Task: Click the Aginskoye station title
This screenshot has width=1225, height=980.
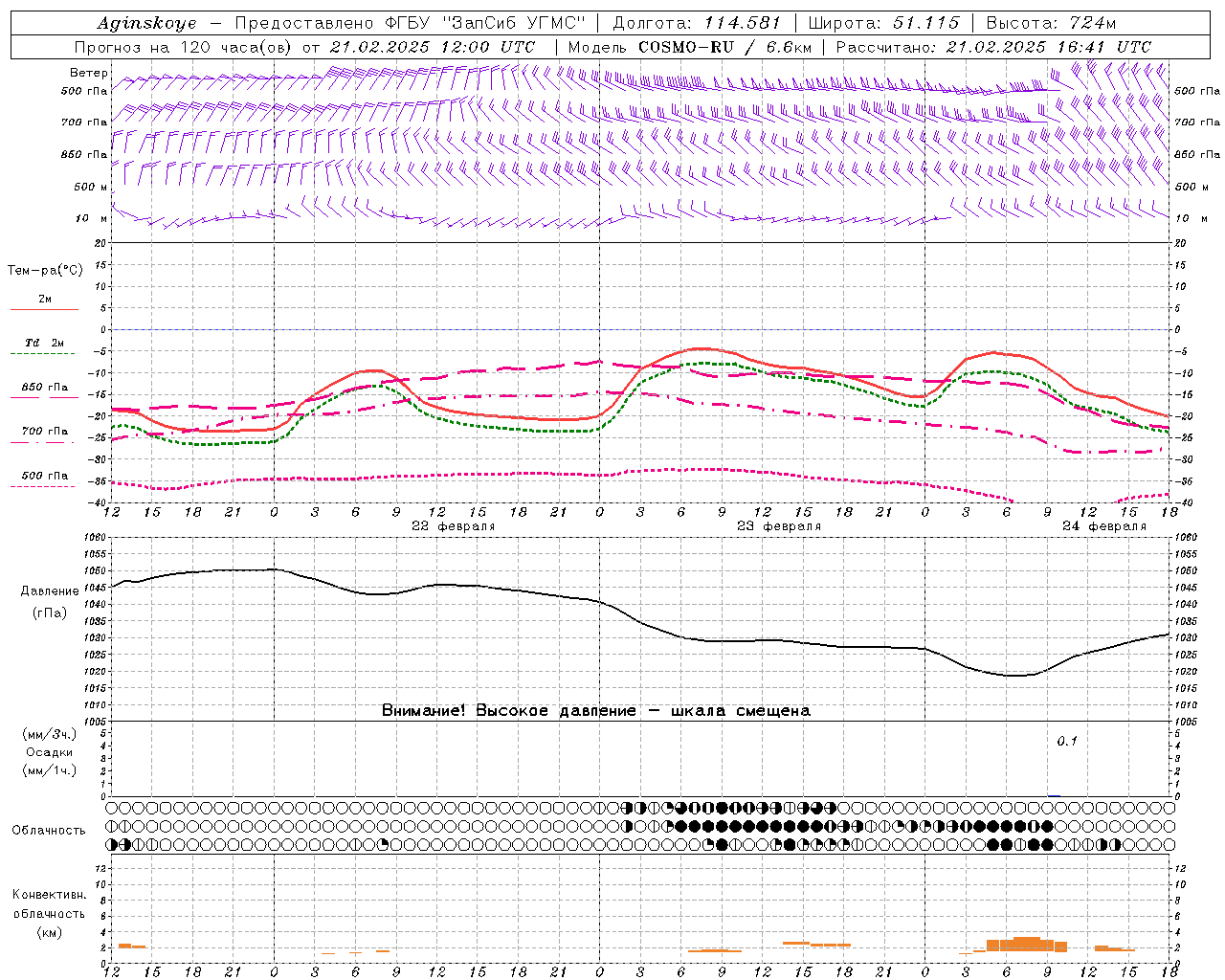Action: (x=146, y=23)
